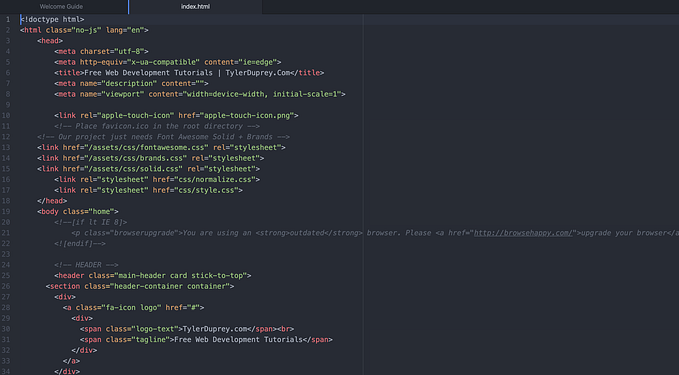Click the closing '</a>' tag on line 33

point(71,361)
